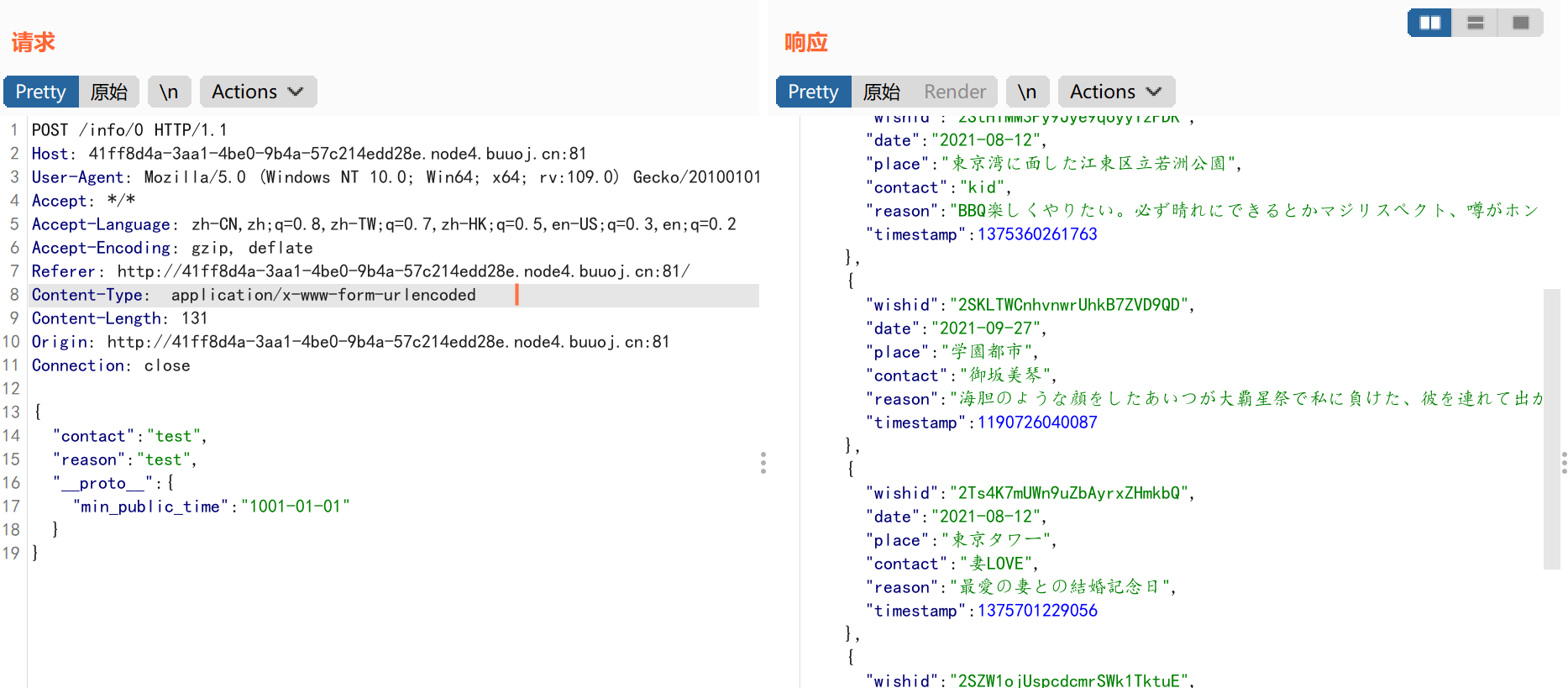Select the top-bottom split layout icon
This screenshot has height=688, width=1568.
[1475, 23]
